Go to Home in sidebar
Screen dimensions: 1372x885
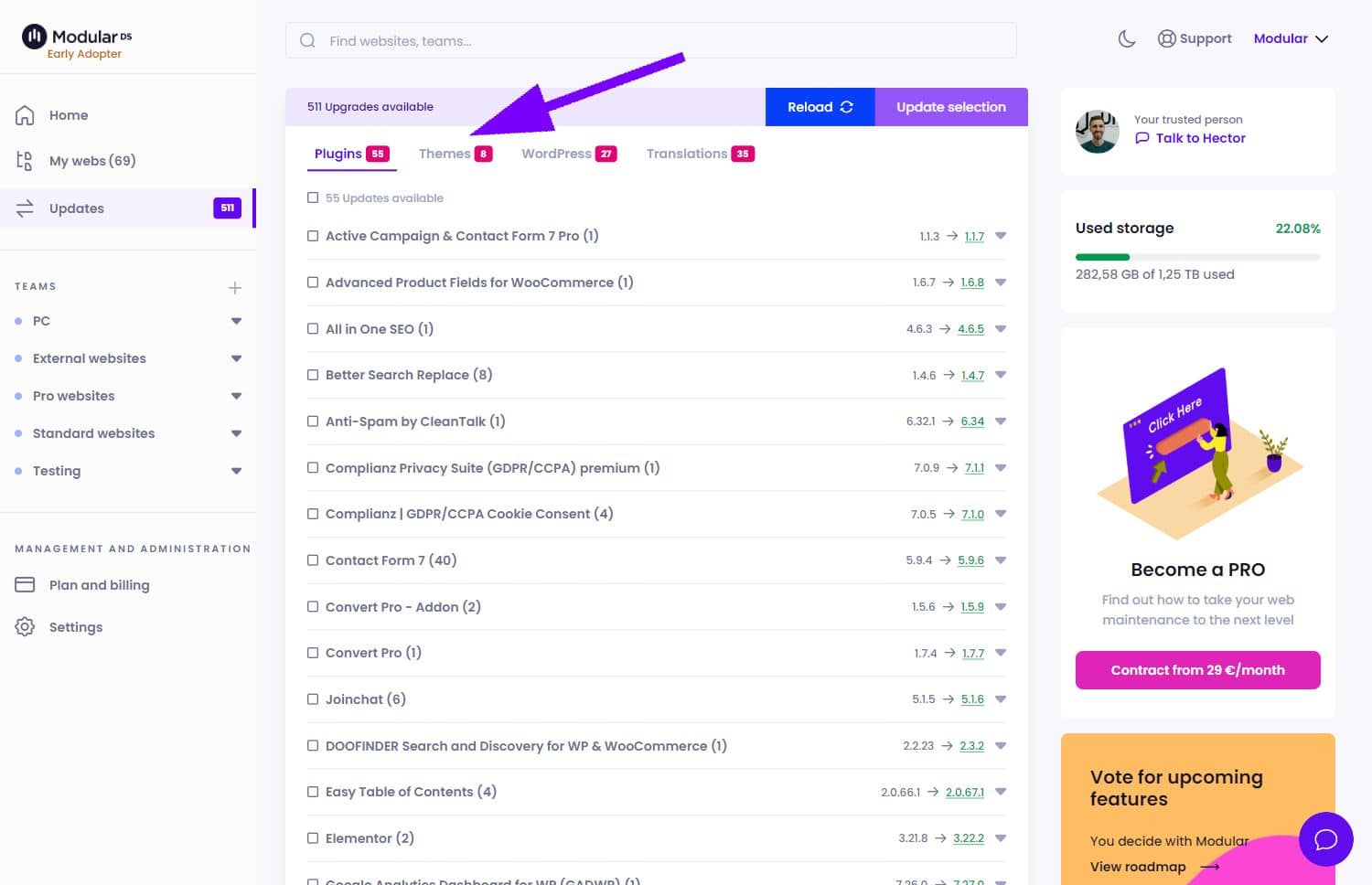[69, 115]
